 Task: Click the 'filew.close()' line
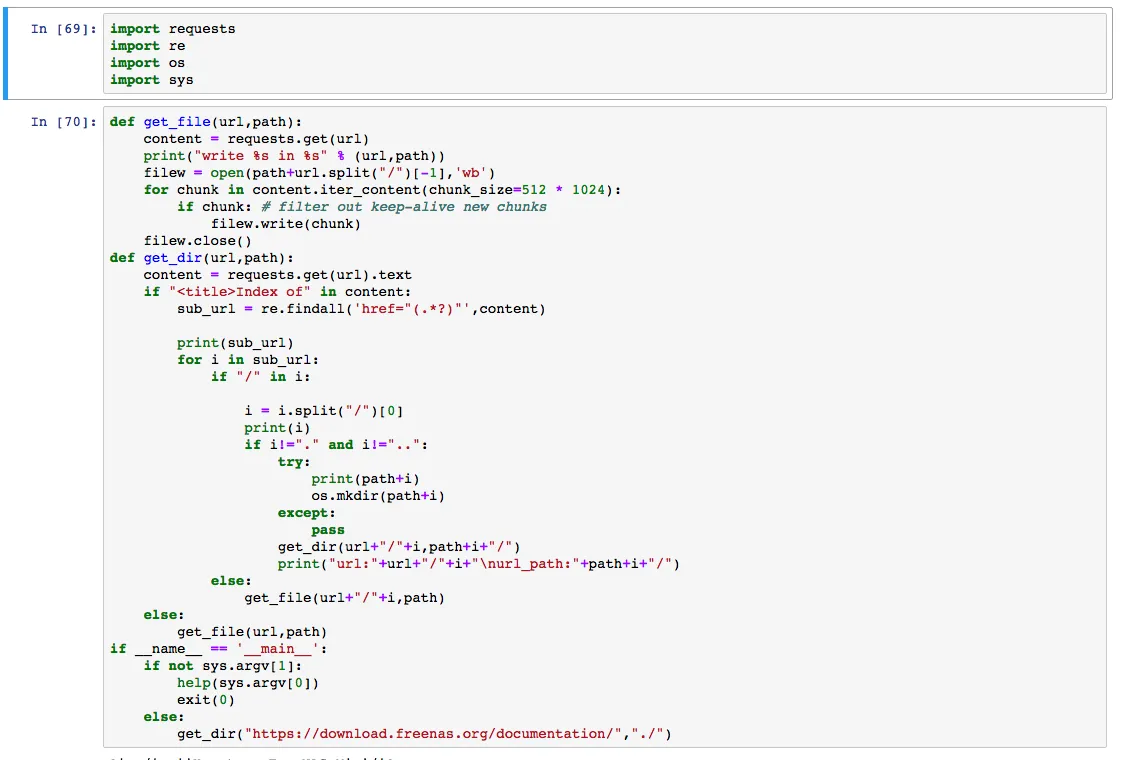coord(197,241)
